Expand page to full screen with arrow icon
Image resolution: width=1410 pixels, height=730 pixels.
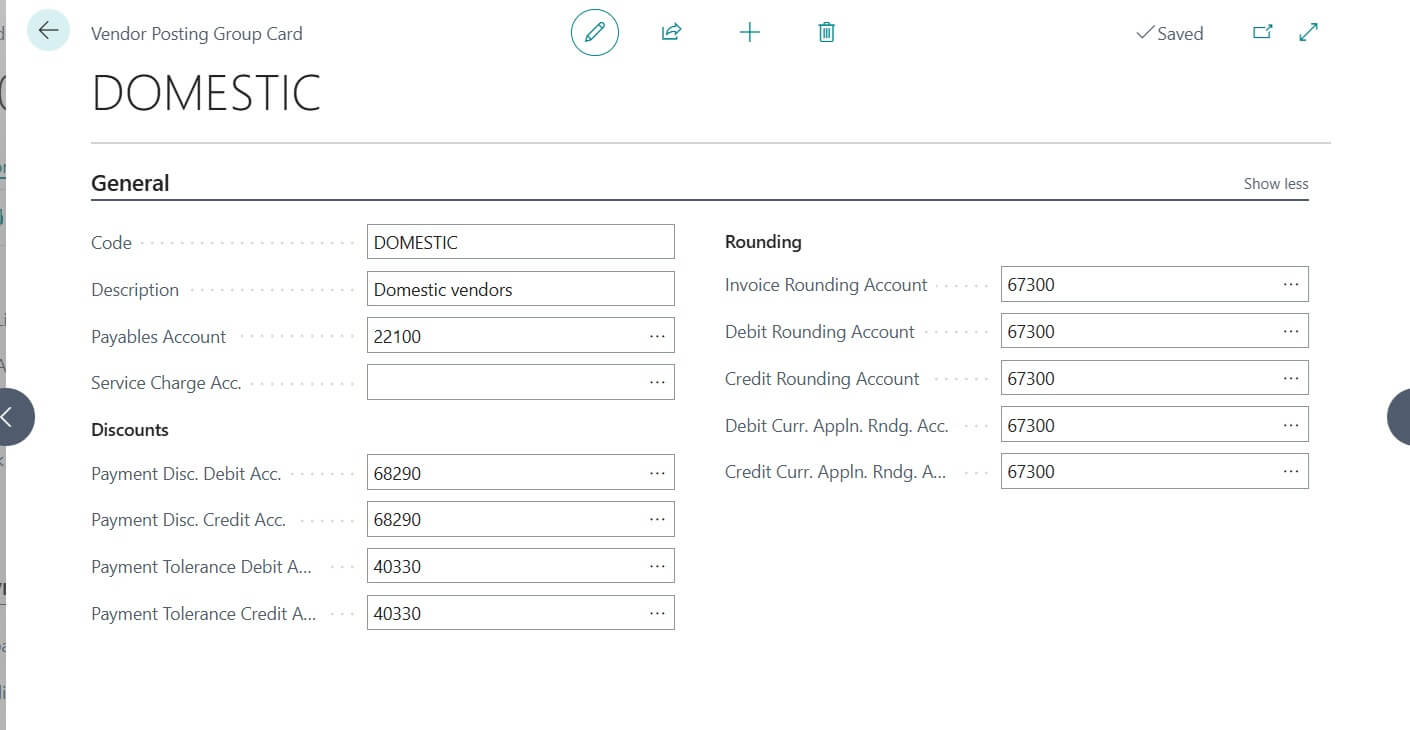pos(1307,32)
